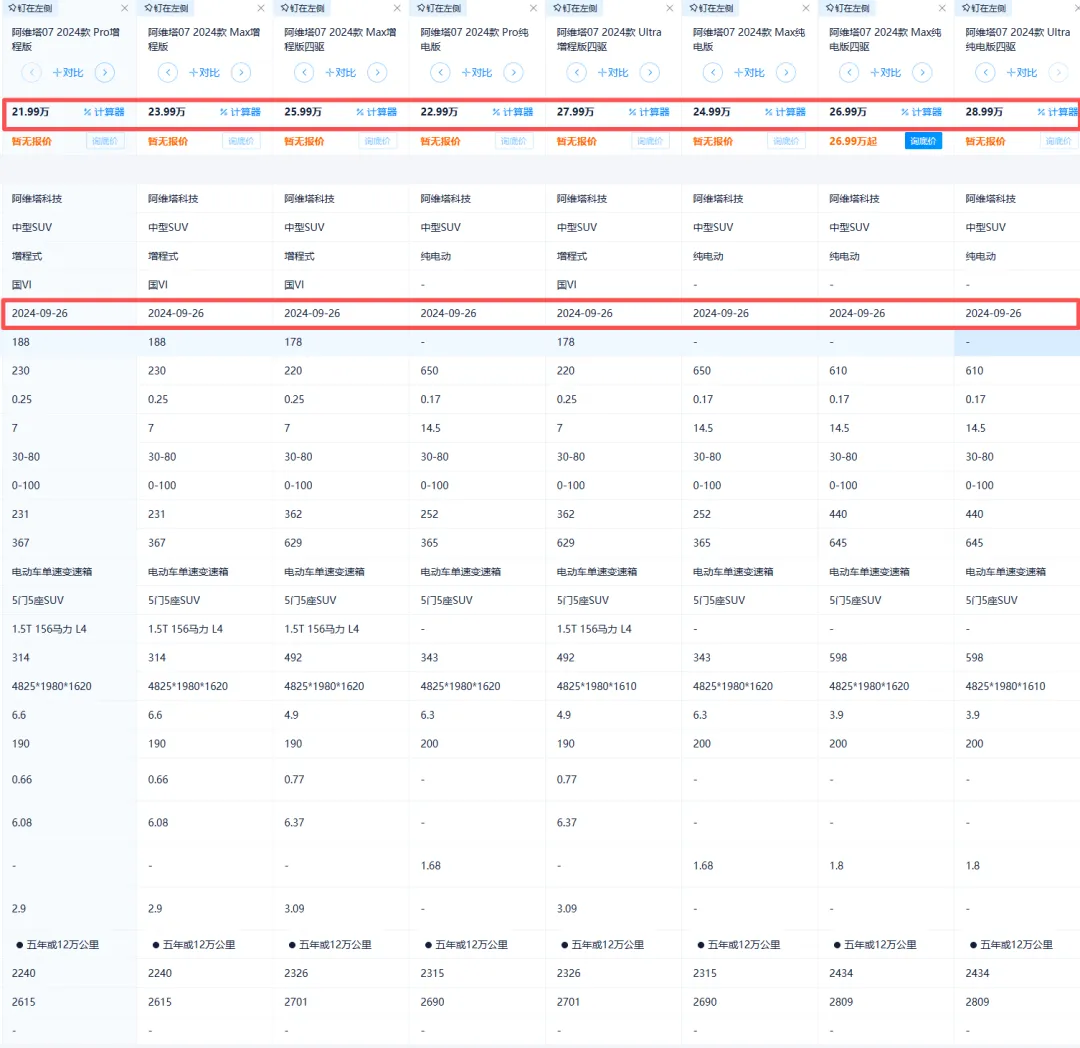1080x1048 pixels.
Task: Shift Ultra纯电版四驱 column left
Action: [986, 72]
